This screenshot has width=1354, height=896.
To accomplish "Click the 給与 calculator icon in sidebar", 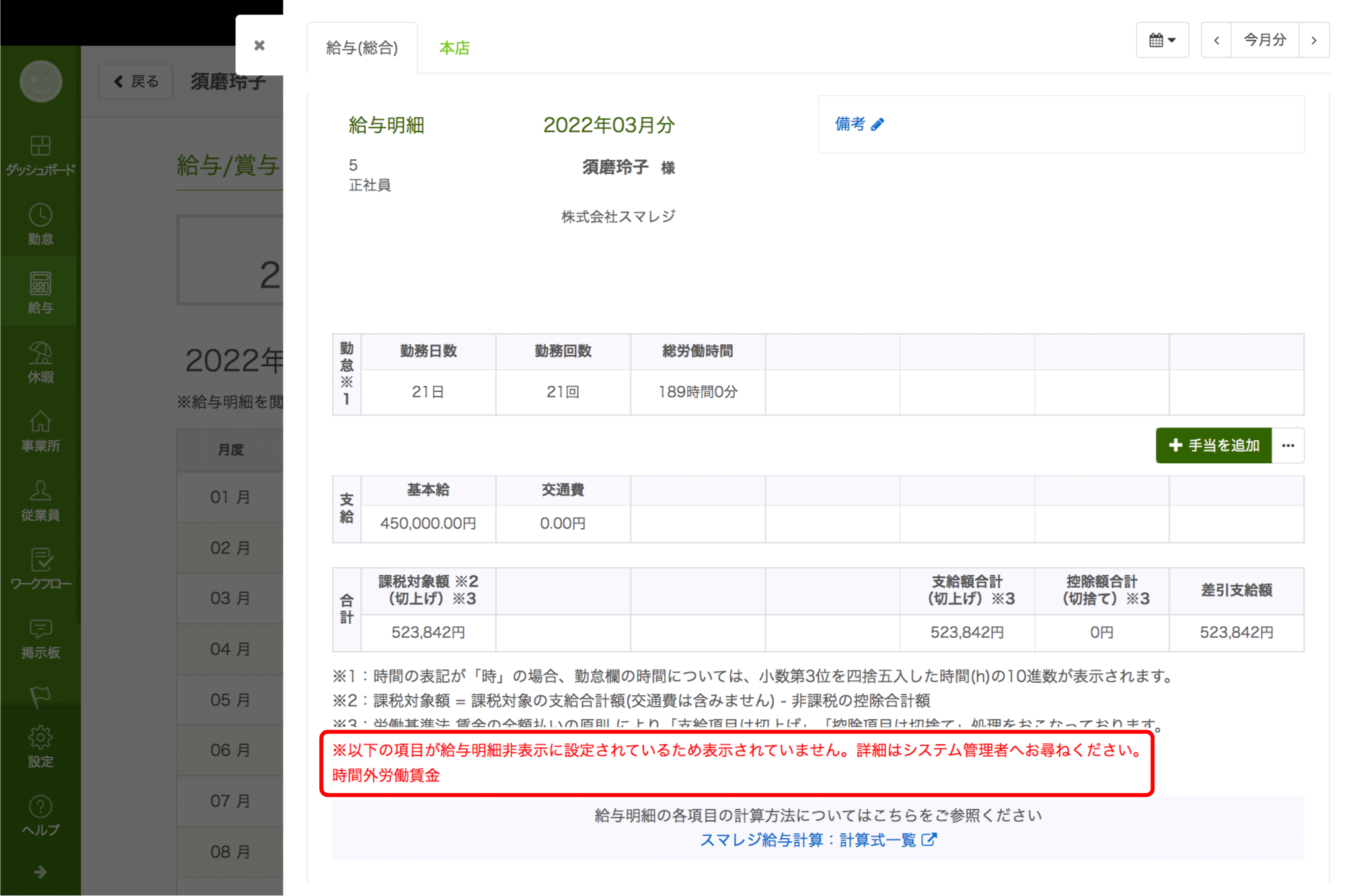I will coord(40,291).
